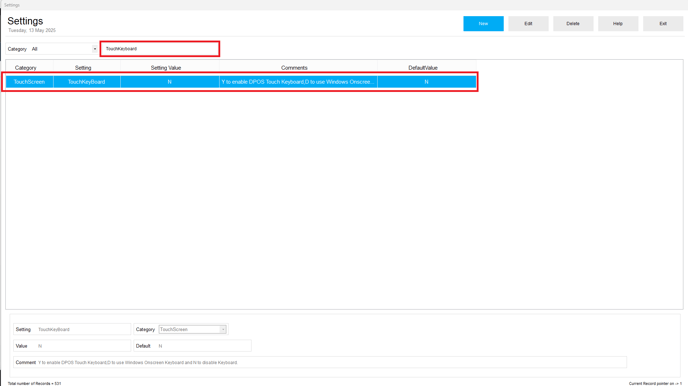This screenshot has height=386, width=688.
Task: Click the Comments cell starting 'Y to enable DPOS'
Action: coord(298,82)
